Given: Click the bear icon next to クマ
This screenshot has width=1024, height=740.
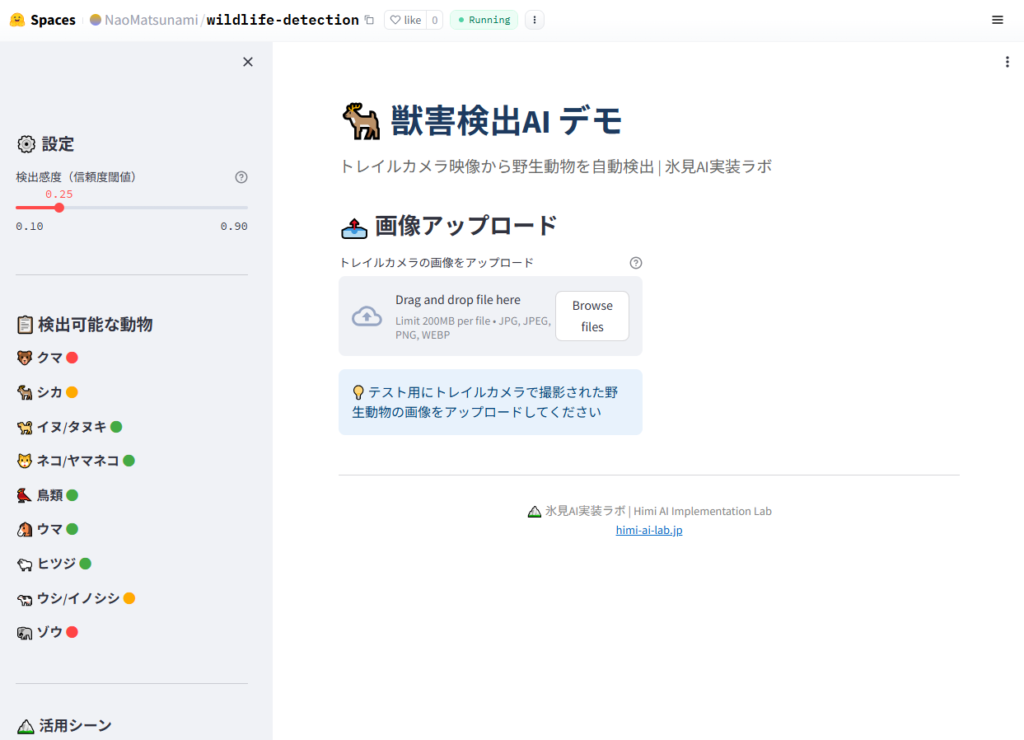Looking at the screenshot, I should [25, 358].
